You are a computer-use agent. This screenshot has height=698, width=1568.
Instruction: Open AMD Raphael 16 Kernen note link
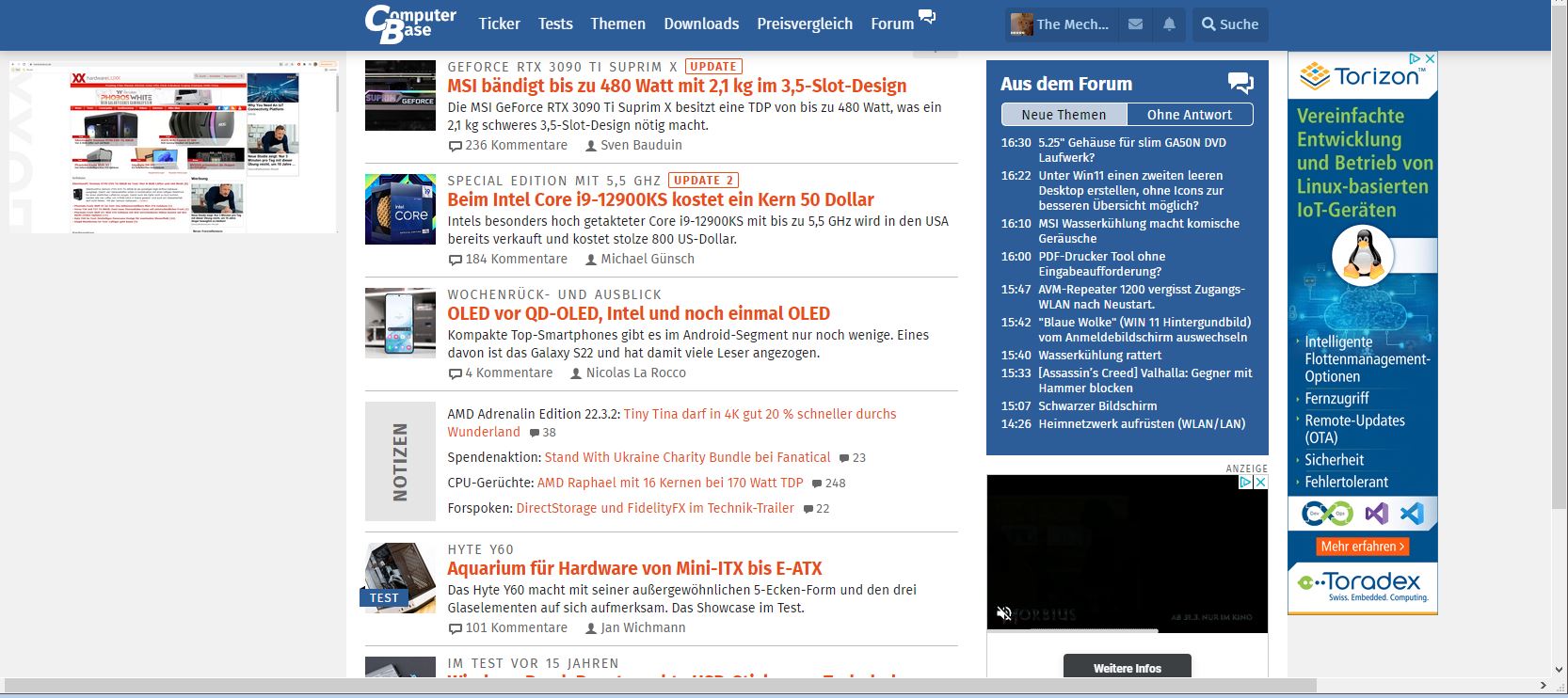670,483
